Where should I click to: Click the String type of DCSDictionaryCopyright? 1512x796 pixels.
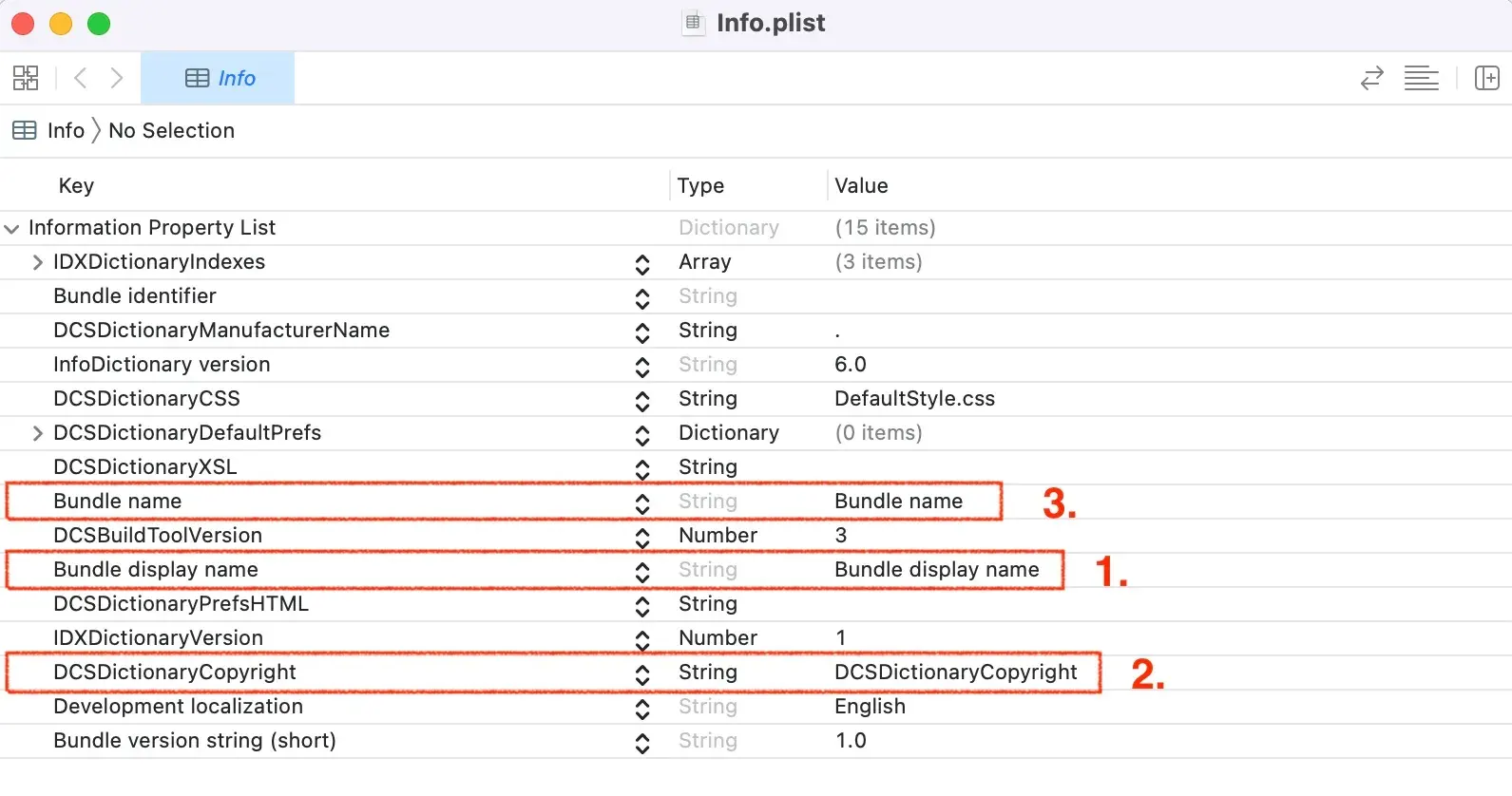click(x=707, y=673)
